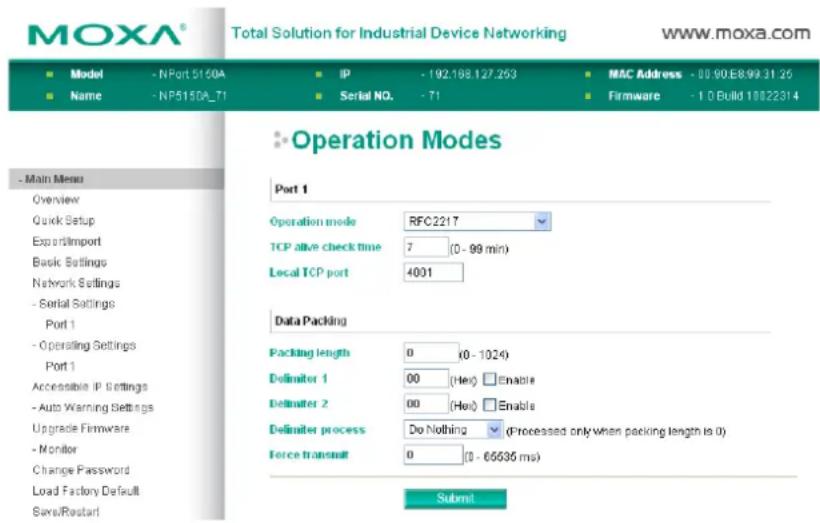Open the Upgrade Firmware page

pyautogui.click(x=81, y=428)
